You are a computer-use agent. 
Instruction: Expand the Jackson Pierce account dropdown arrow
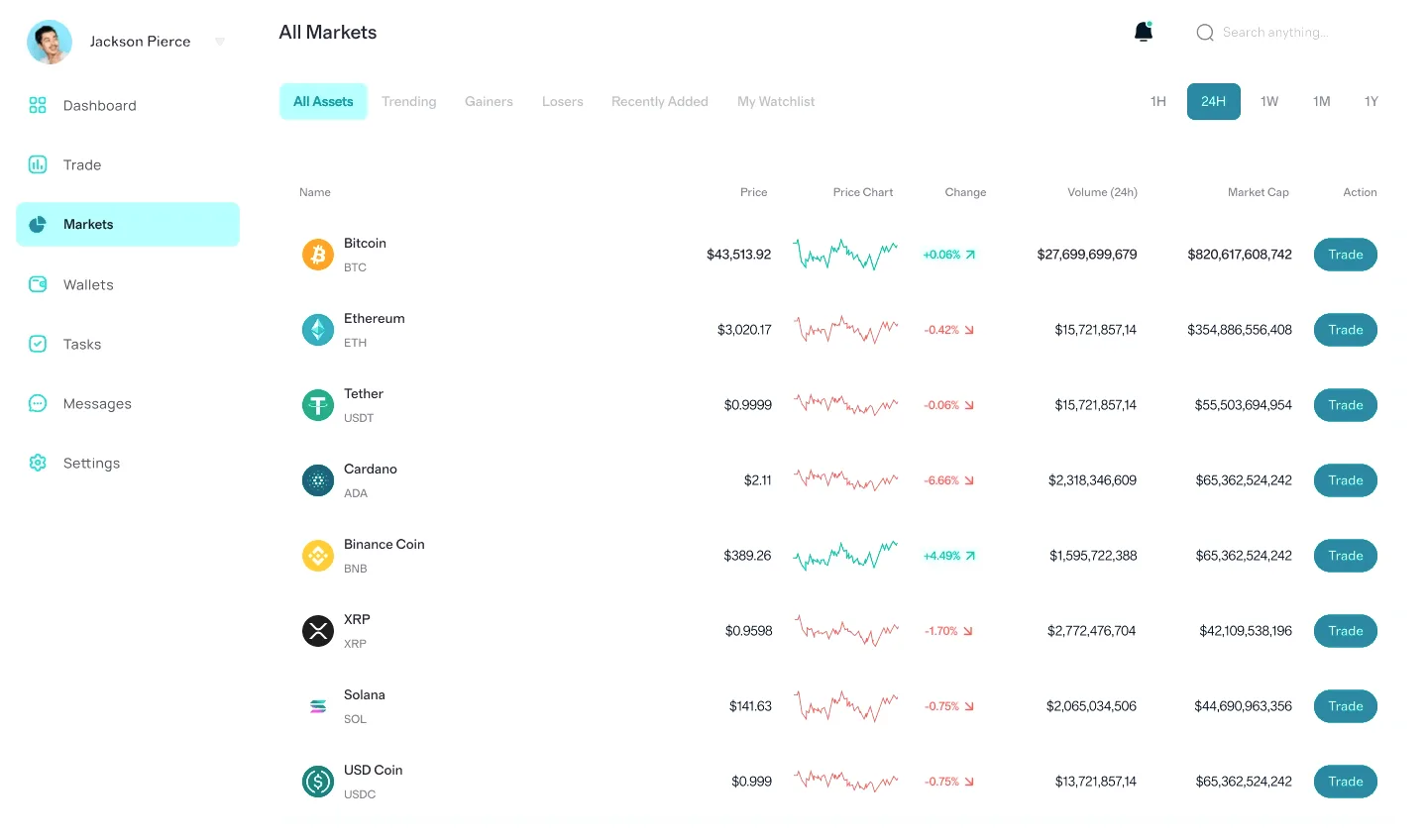pos(220,42)
